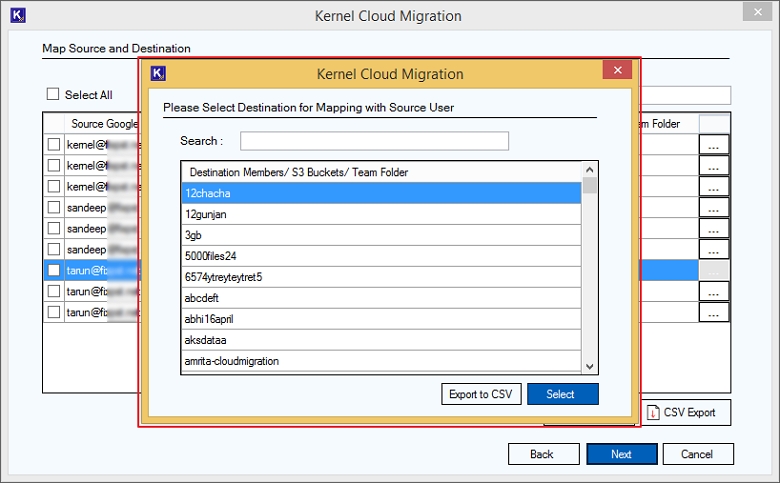Select 6574ytreyteytret5 entry
The height and width of the screenshot is (483, 780).
click(381, 277)
